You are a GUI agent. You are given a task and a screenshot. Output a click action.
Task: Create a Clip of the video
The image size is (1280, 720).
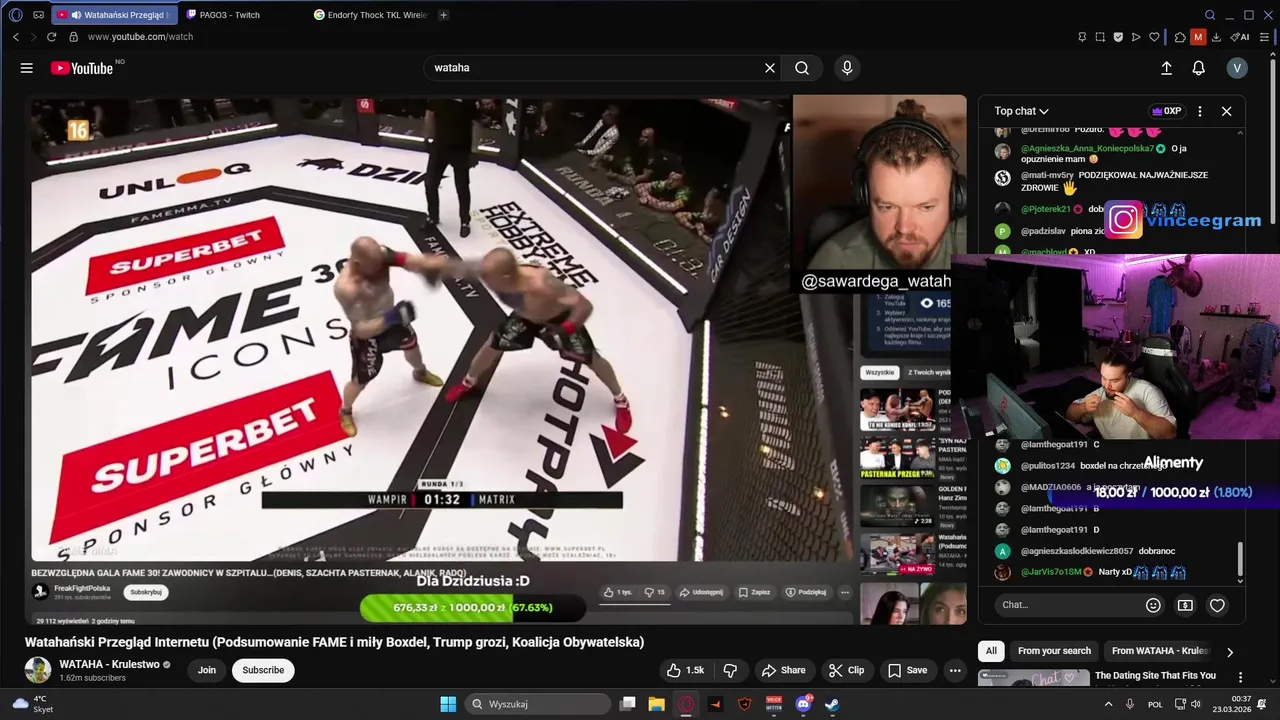(846, 670)
